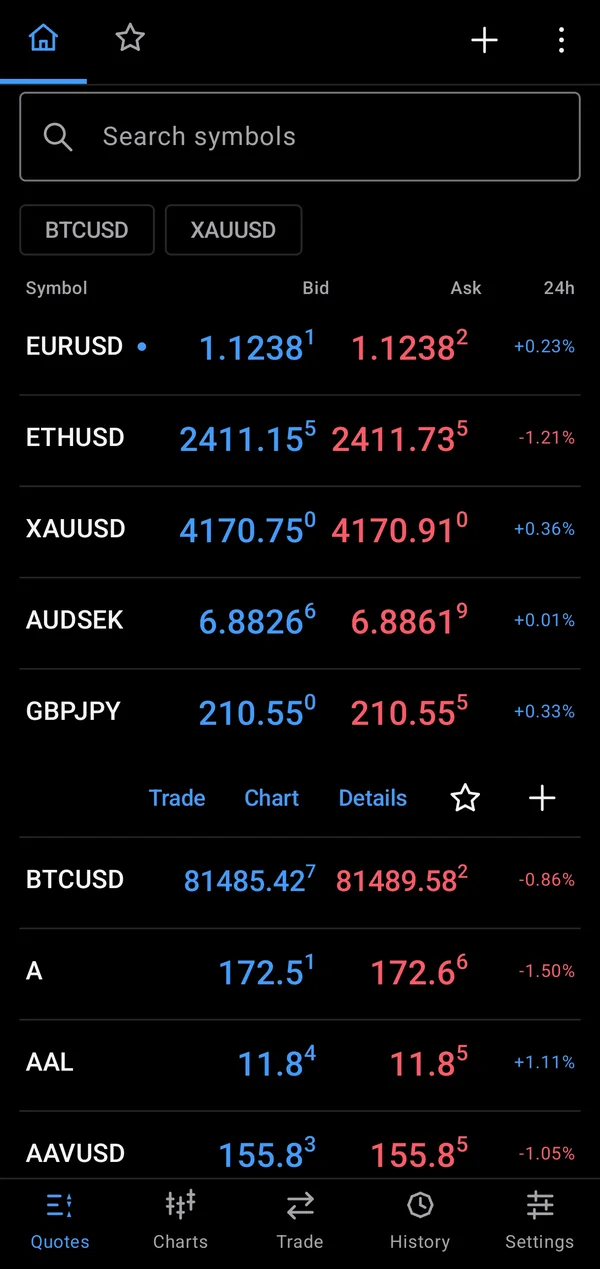Open the home watchlist tab
Image resolution: width=600 pixels, height=1269 pixels.
(43, 40)
